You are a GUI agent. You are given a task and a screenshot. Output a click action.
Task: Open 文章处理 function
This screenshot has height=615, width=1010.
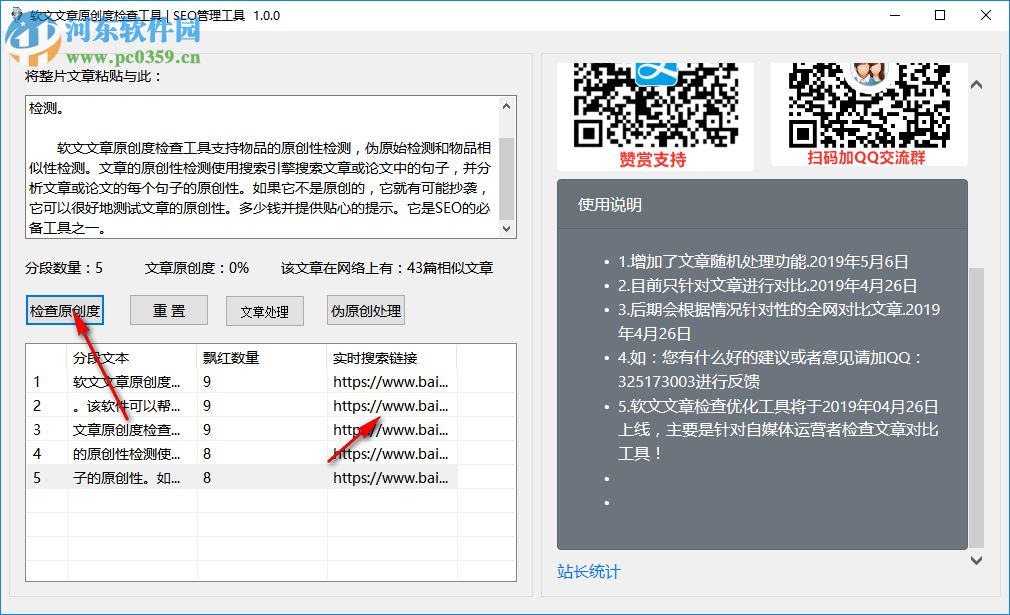coord(264,312)
